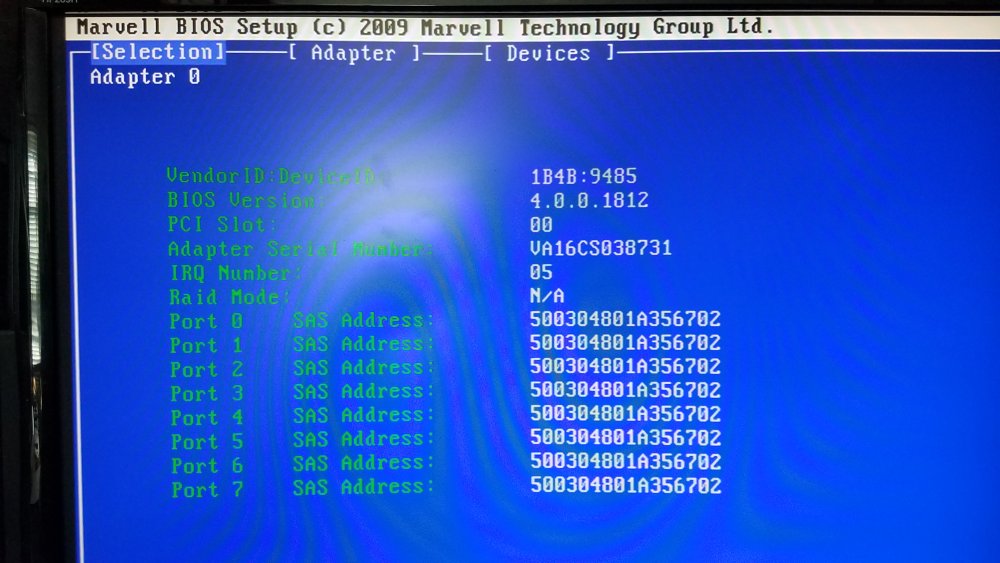Click IRQ Number value 05
The width and height of the screenshot is (1000, 563).
point(541,272)
